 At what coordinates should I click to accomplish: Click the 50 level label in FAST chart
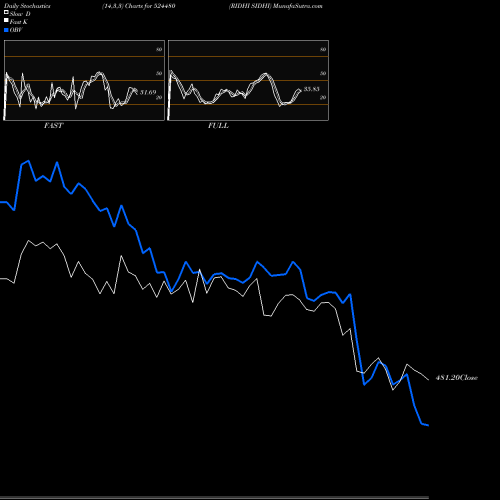159,73
